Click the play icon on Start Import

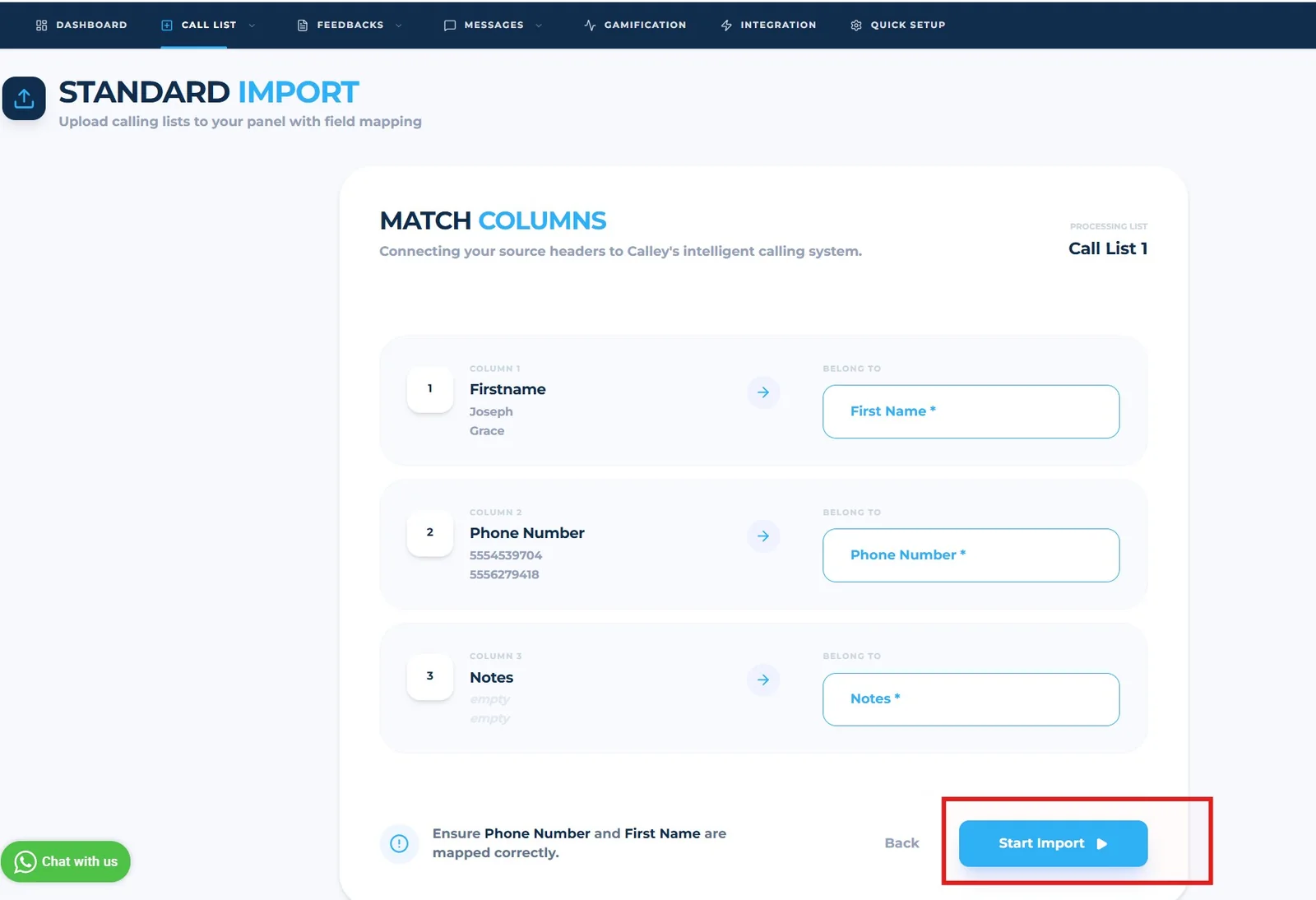(1102, 844)
